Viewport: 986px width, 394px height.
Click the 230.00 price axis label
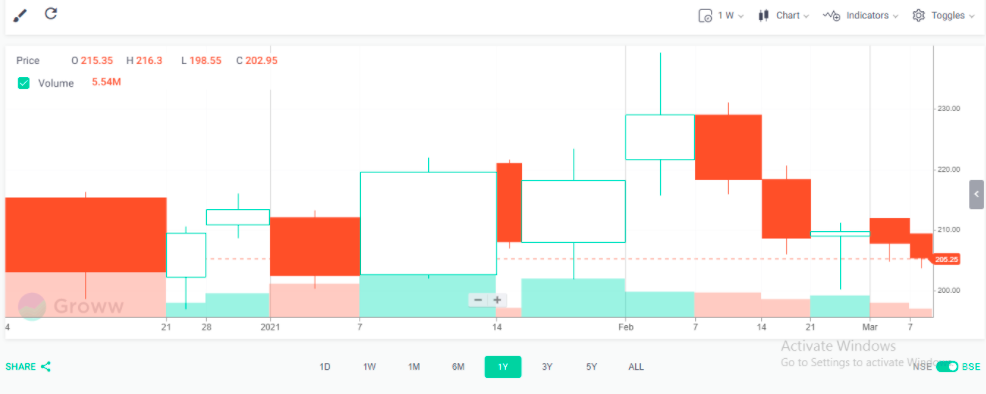(x=949, y=109)
